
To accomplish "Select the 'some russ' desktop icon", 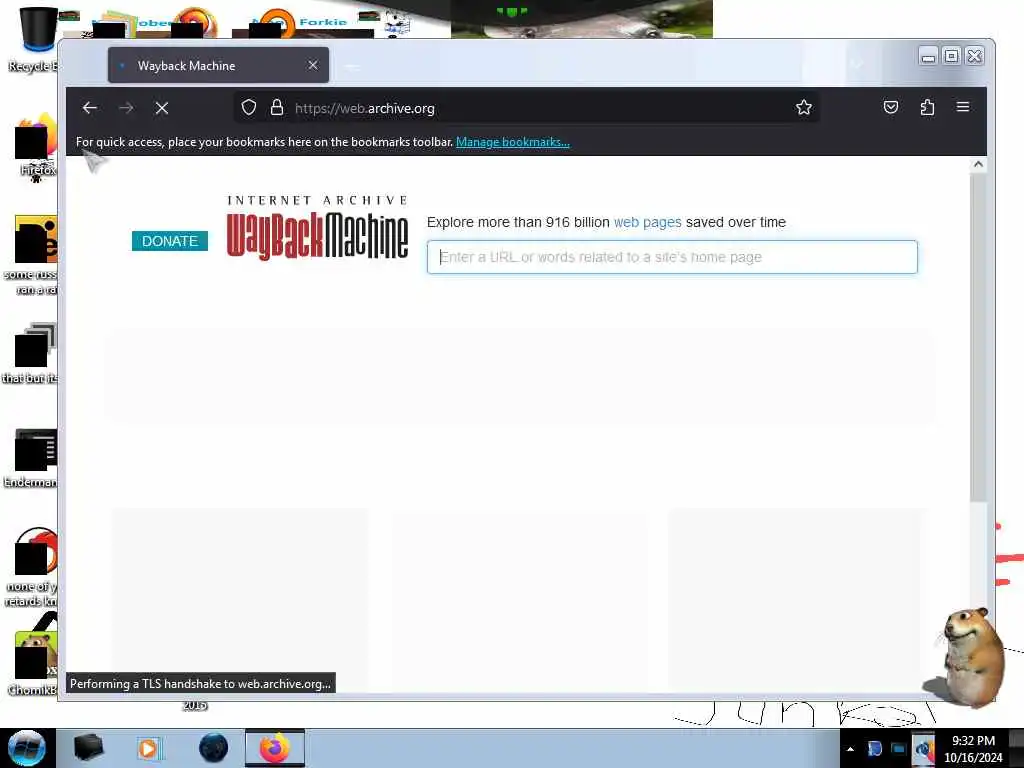I will coord(33,256).
